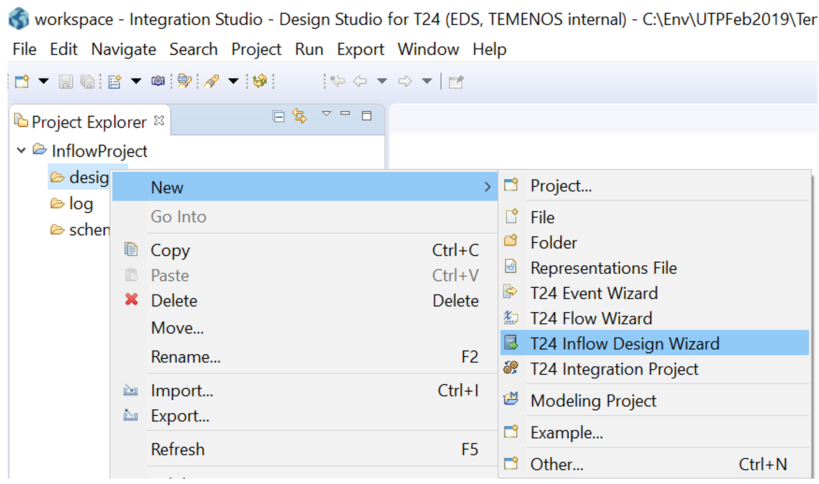Select T24 Inflow Design Wizard
Viewport: 819px width, 484px height.
(x=624, y=343)
